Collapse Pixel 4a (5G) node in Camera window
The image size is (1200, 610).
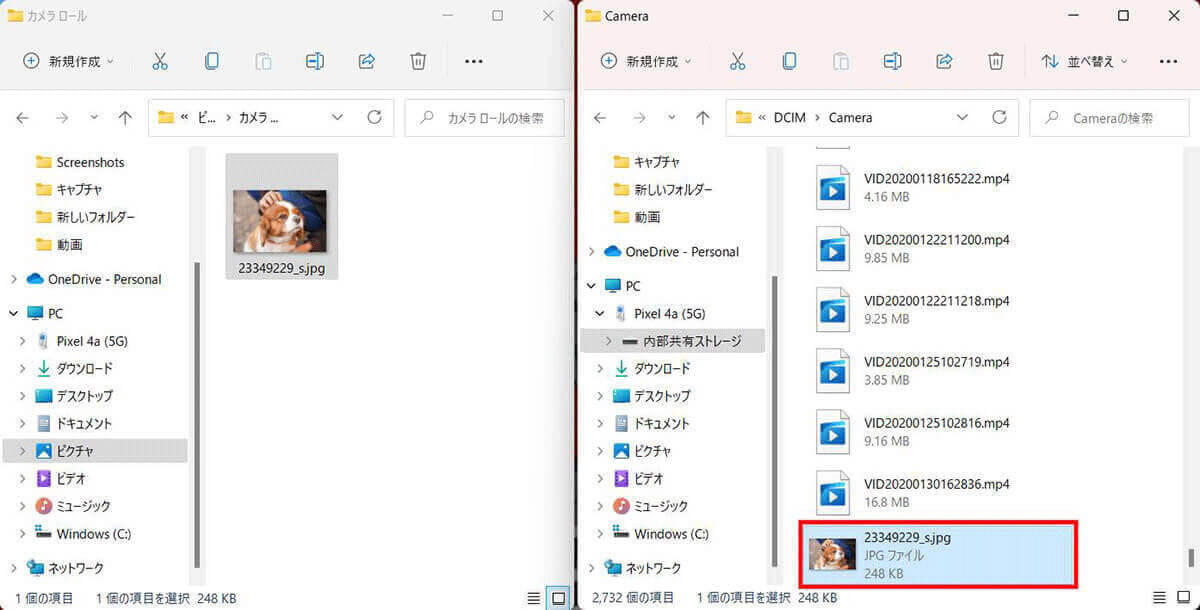click(x=600, y=314)
